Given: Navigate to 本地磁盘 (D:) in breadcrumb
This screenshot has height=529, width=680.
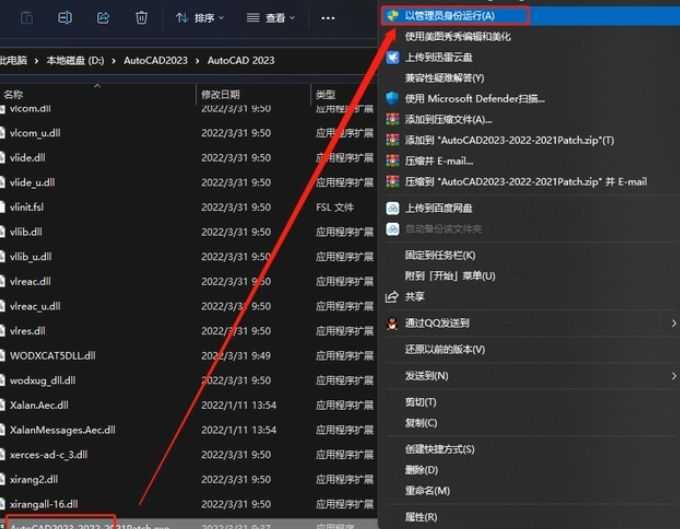Looking at the screenshot, I should point(75,60).
